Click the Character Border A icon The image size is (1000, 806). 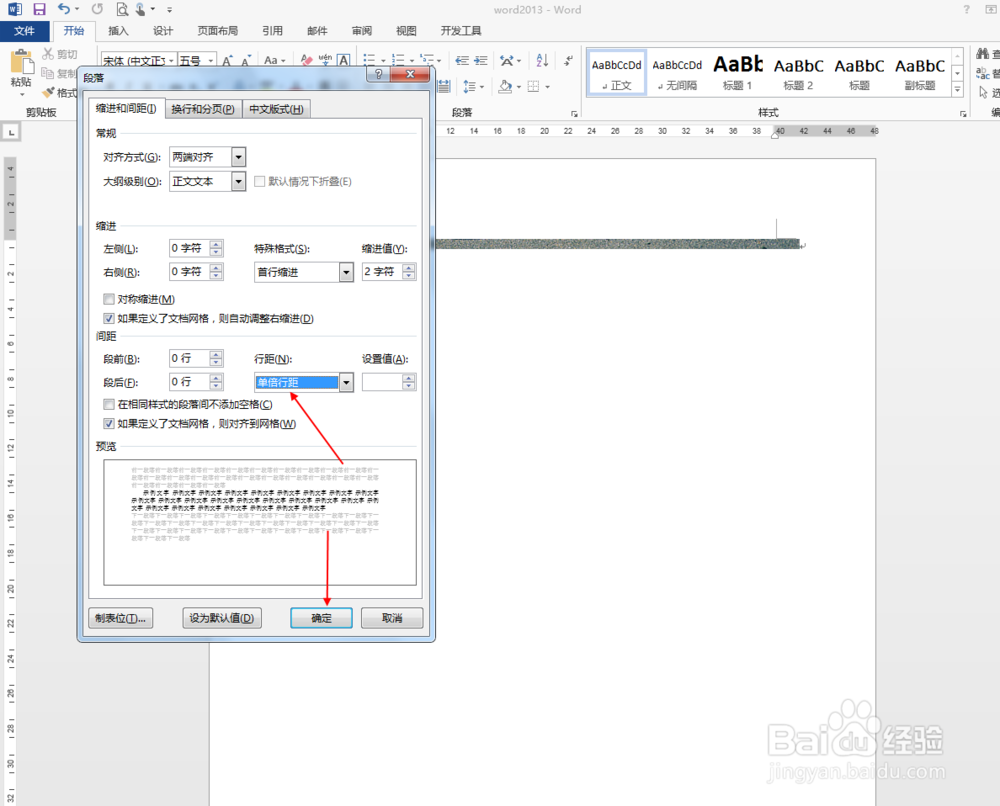tap(344, 60)
